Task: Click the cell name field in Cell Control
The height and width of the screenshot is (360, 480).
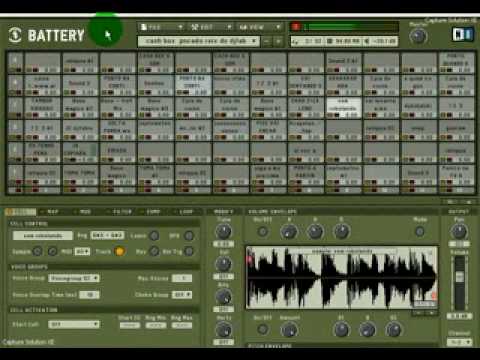Action: point(43,236)
